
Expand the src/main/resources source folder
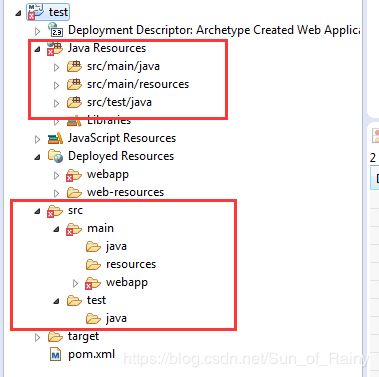pos(56,85)
